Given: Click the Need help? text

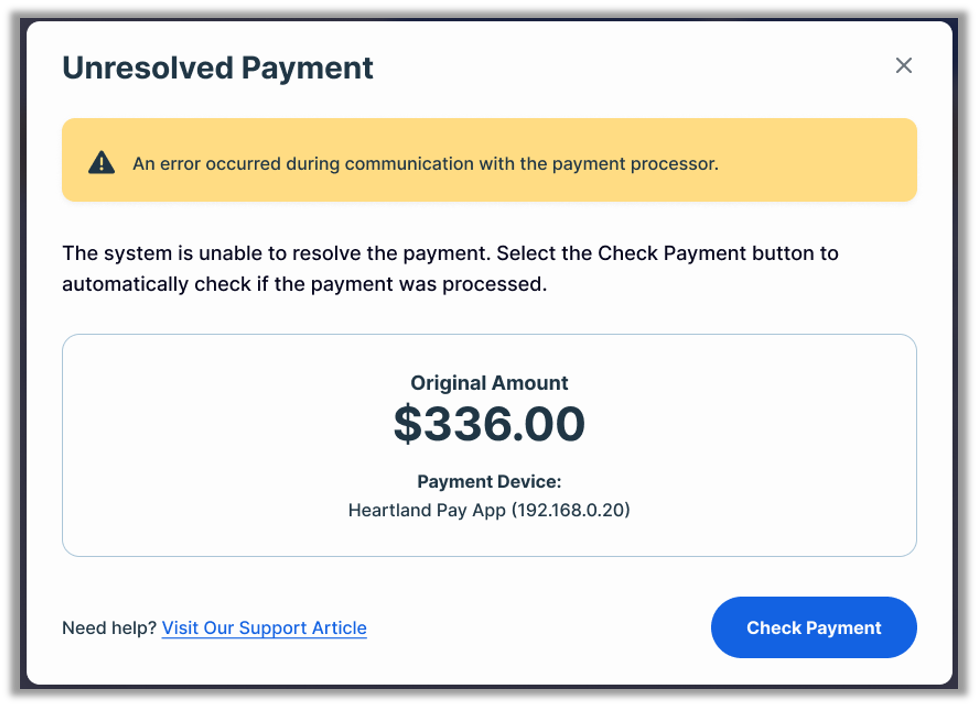Looking at the screenshot, I should click(107, 628).
